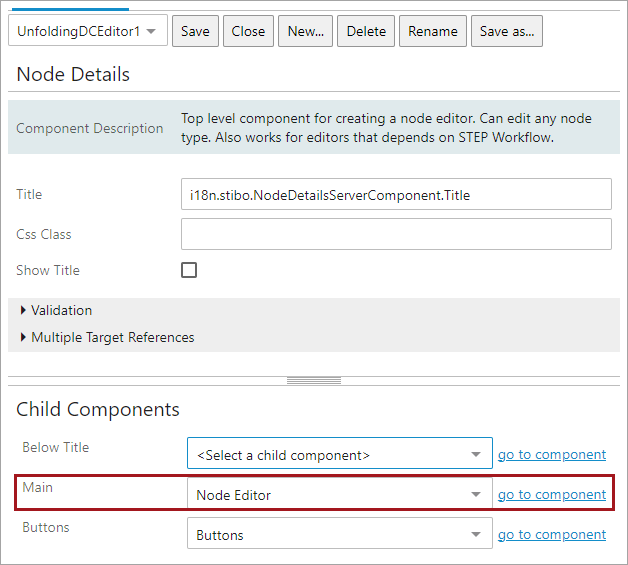The width and height of the screenshot is (628, 565).
Task: Open the Below Title child component dropdown
Action: click(339, 455)
